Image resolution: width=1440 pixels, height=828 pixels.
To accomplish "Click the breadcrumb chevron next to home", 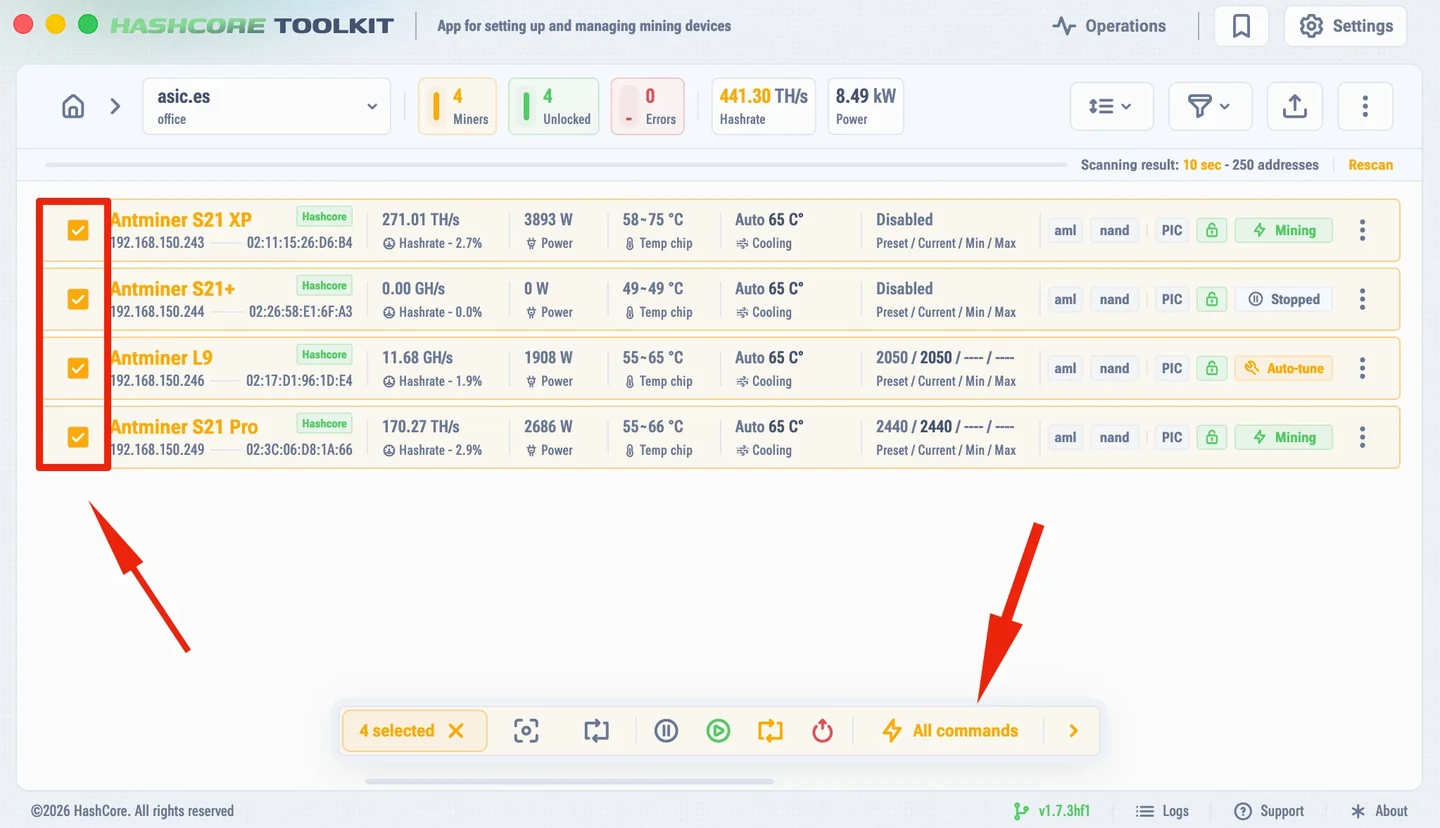I will (x=115, y=106).
